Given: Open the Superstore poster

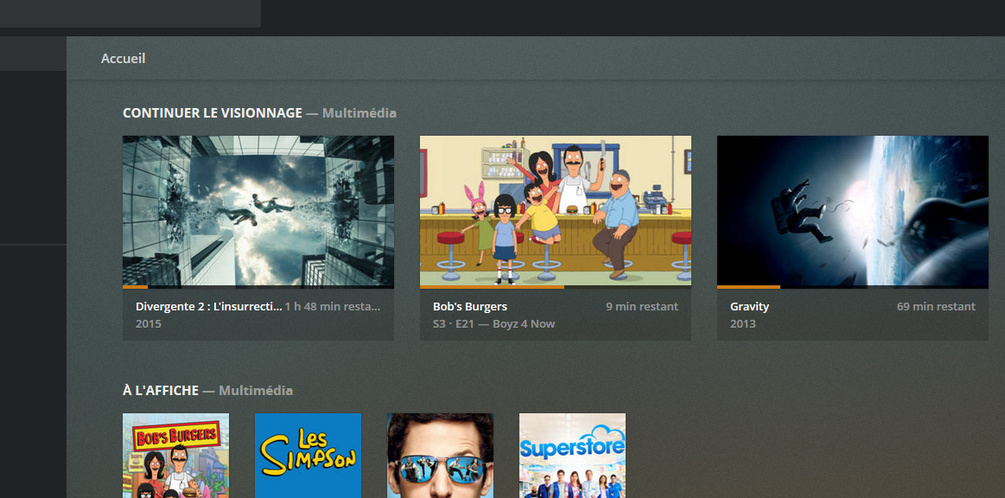Looking at the screenshot, I should click(572, 455).
